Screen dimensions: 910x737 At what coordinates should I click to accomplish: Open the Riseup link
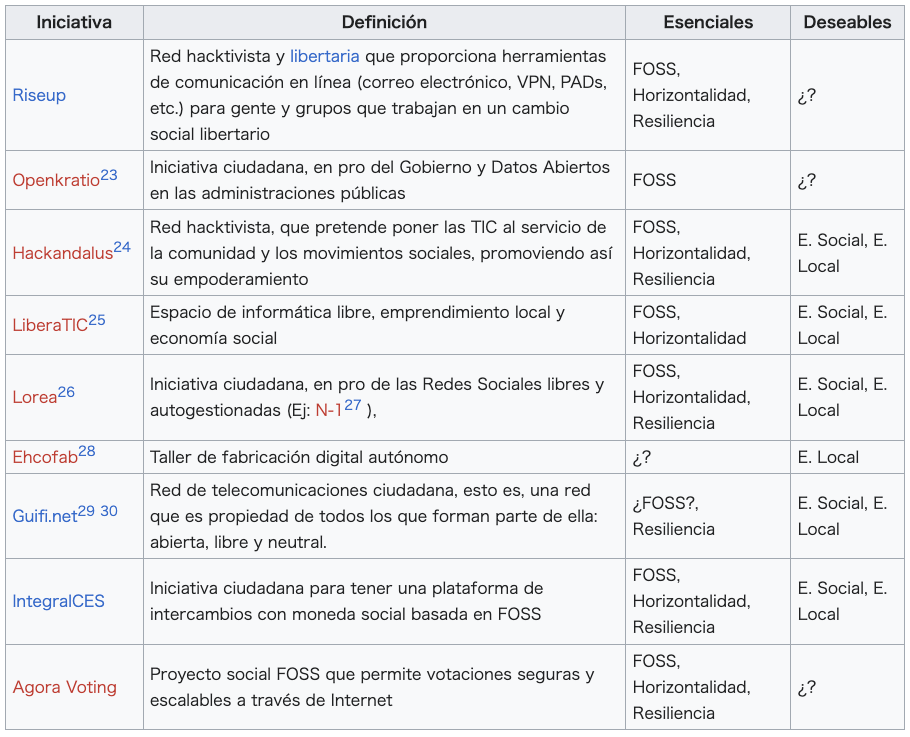point(39,95)
